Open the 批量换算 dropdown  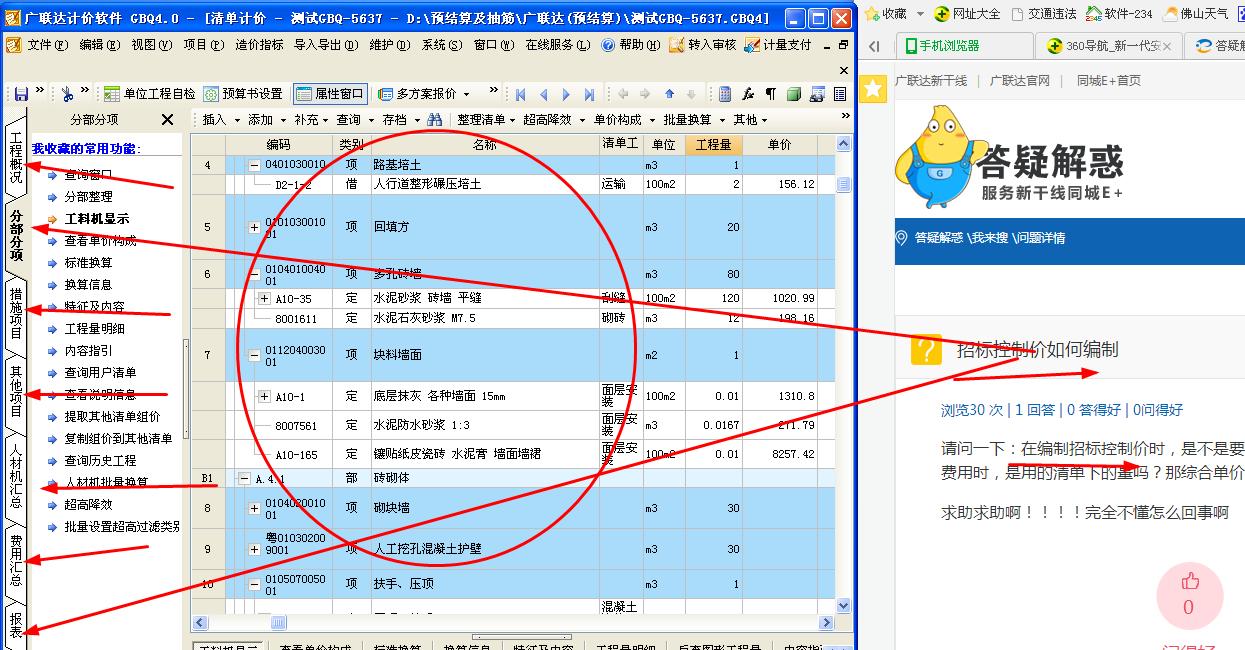(x=693, y=120)
